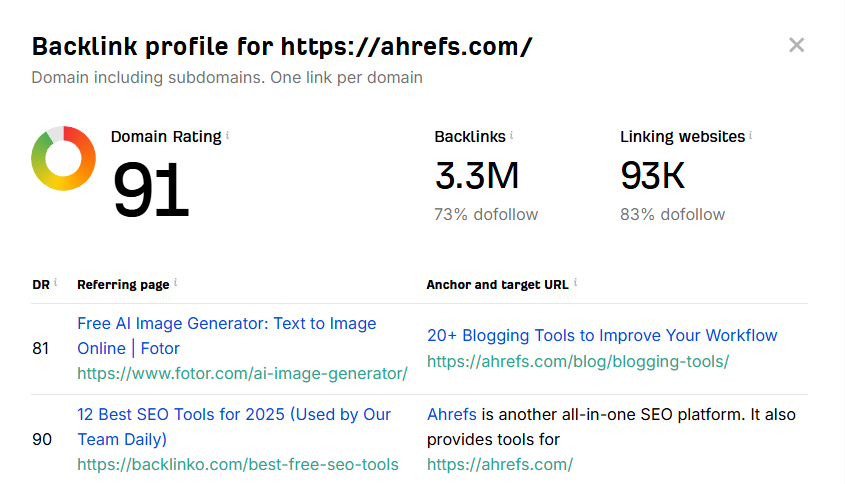Click the Anchor and target URL header
Viewport: 845px width, 484px height.
[497, 285]
